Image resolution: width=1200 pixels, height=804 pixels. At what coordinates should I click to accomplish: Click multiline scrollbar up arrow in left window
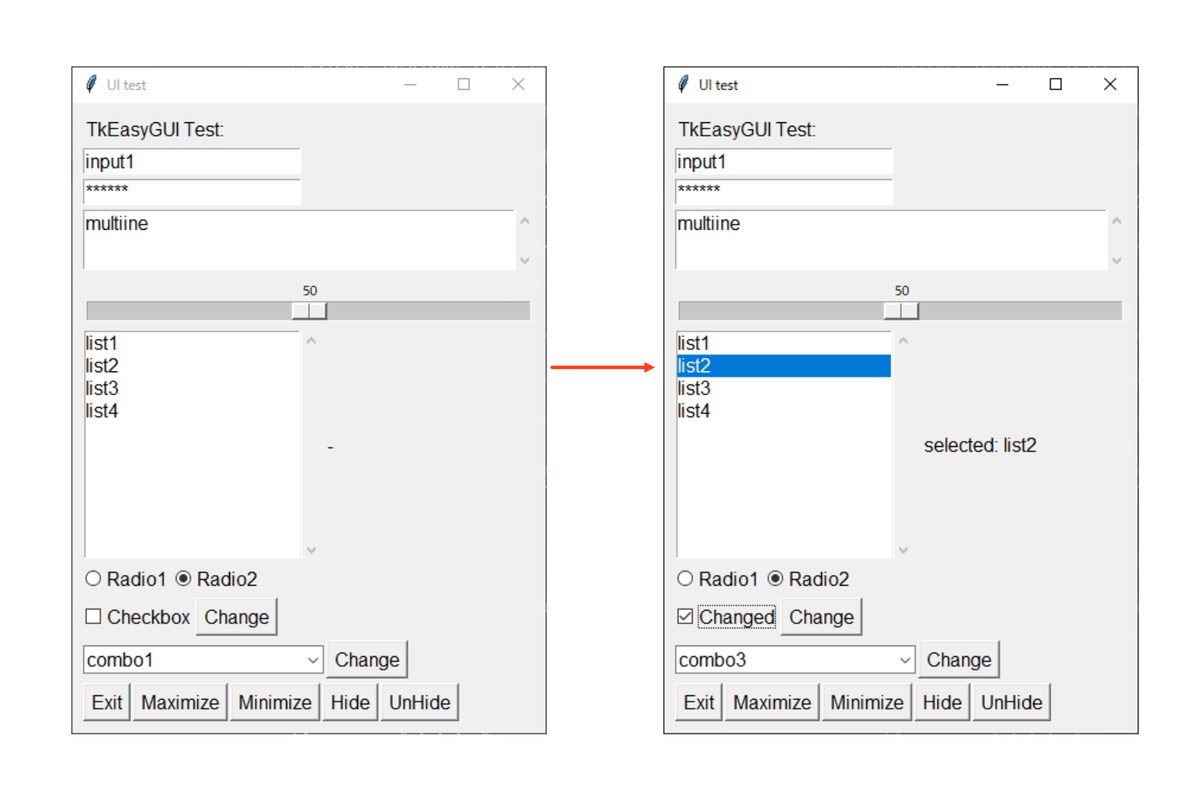pyautogui.click(x=525, y=221)
